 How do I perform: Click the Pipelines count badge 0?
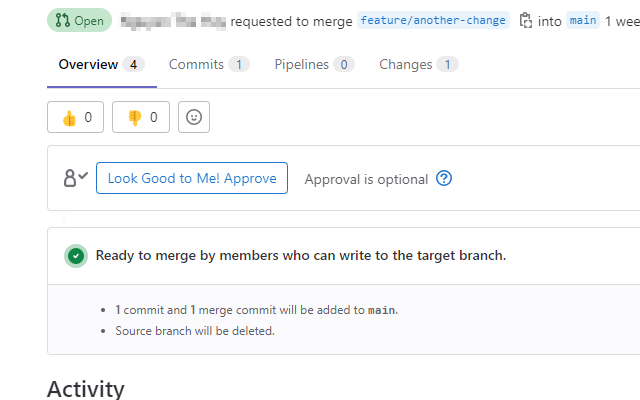point(344,64)
